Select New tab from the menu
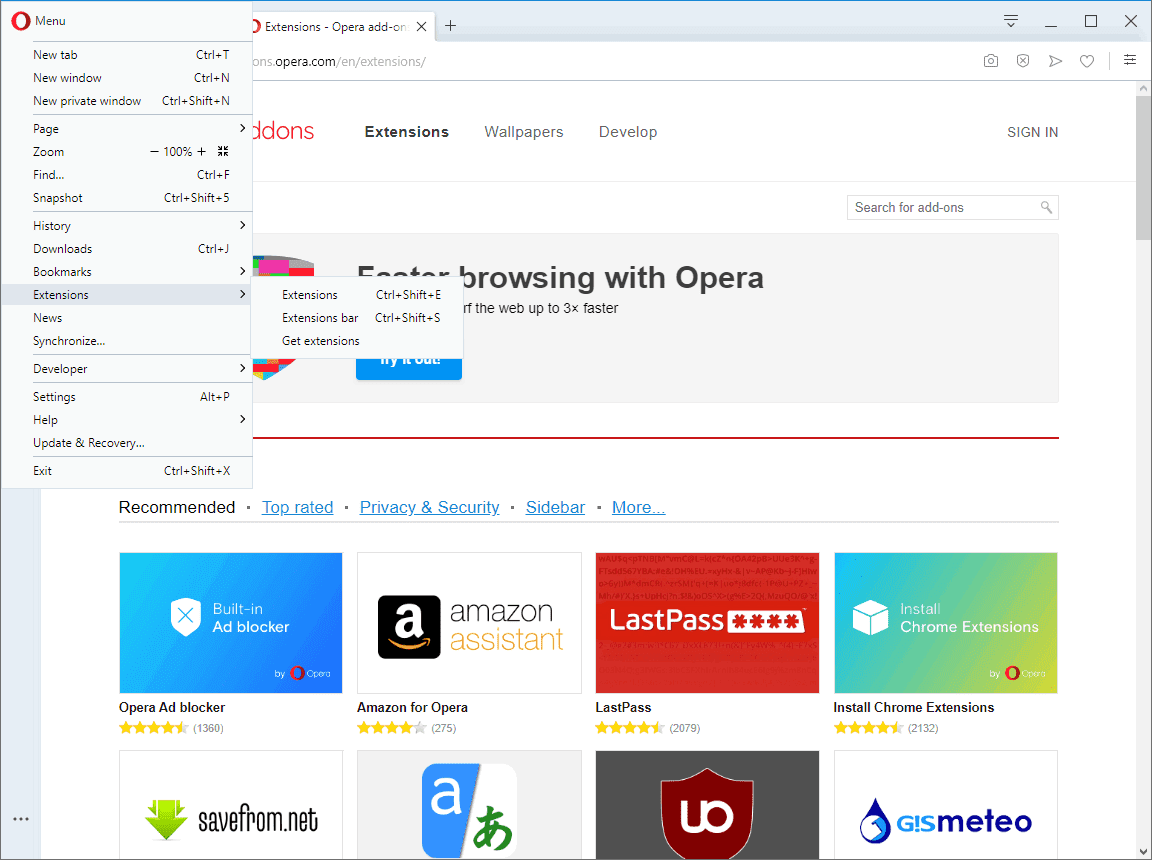Screen dimensions: 1152x860 127,55
